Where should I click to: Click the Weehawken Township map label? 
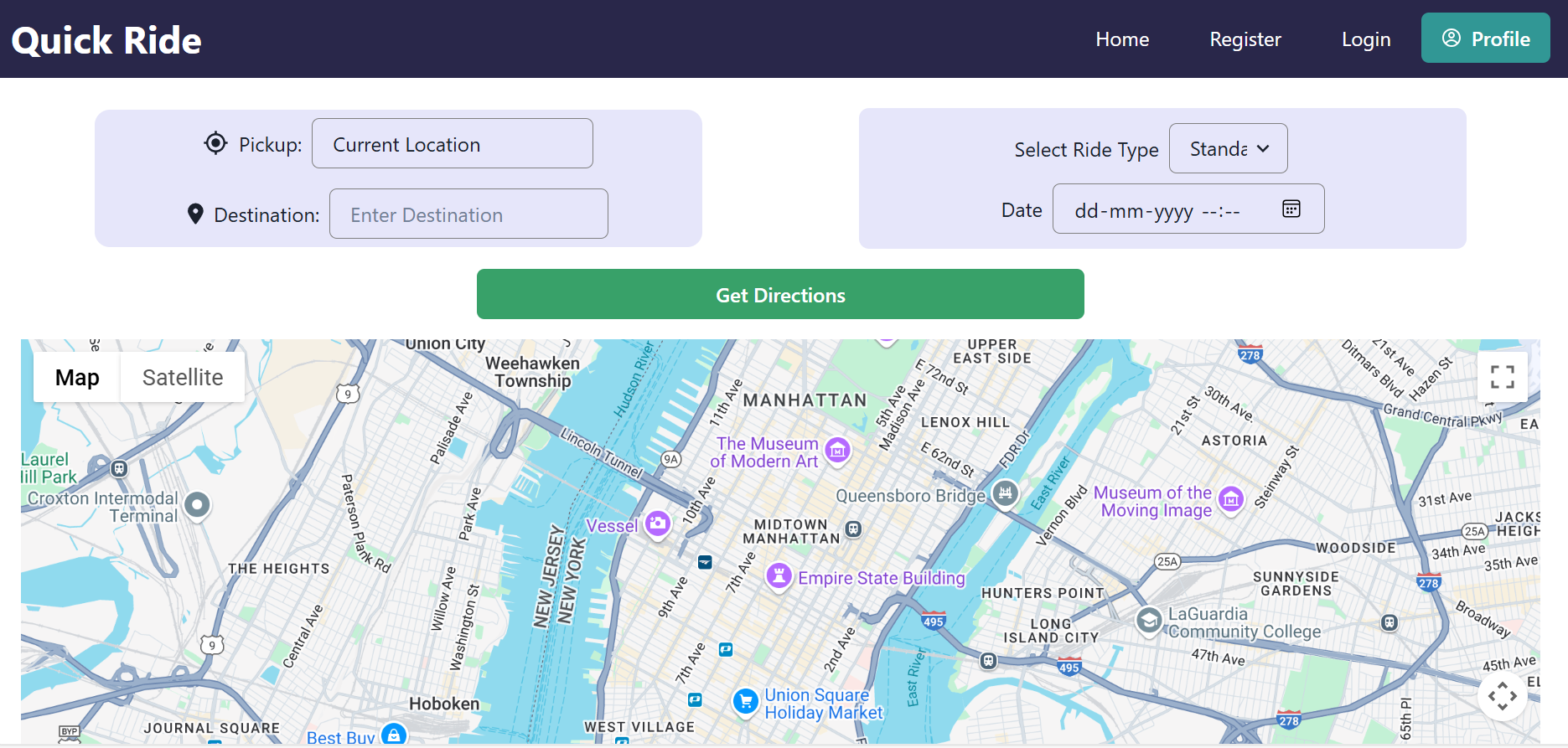click(x=533, y=372)
